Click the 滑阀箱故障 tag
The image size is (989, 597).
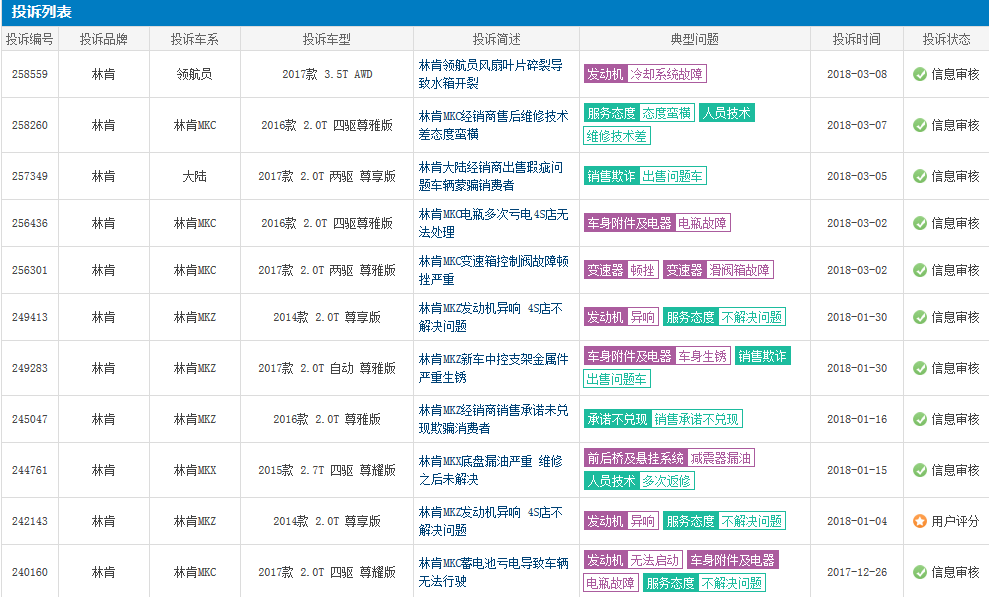click(x=739, y=270)
